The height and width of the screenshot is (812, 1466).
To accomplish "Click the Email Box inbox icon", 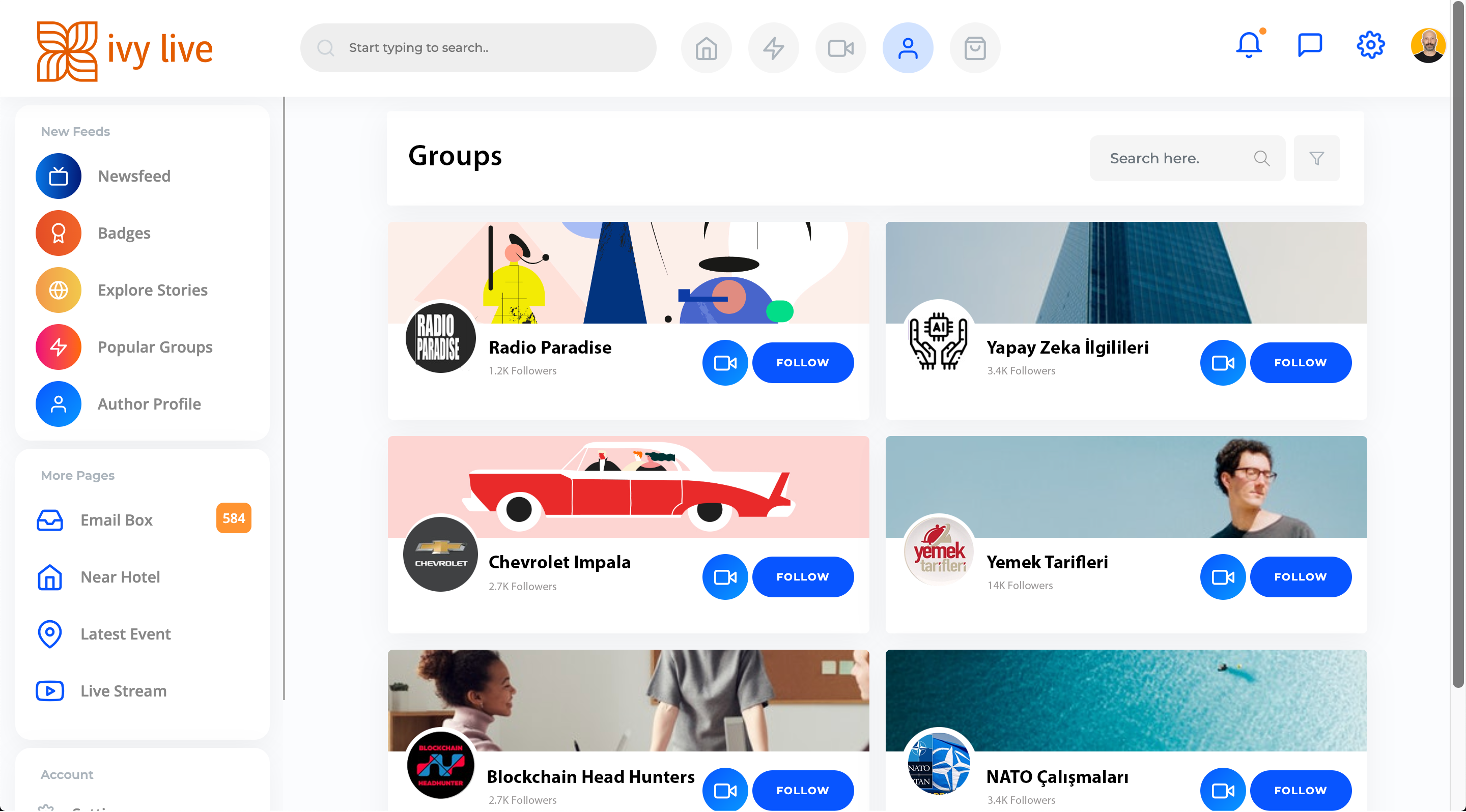I will tap(49, 520).
